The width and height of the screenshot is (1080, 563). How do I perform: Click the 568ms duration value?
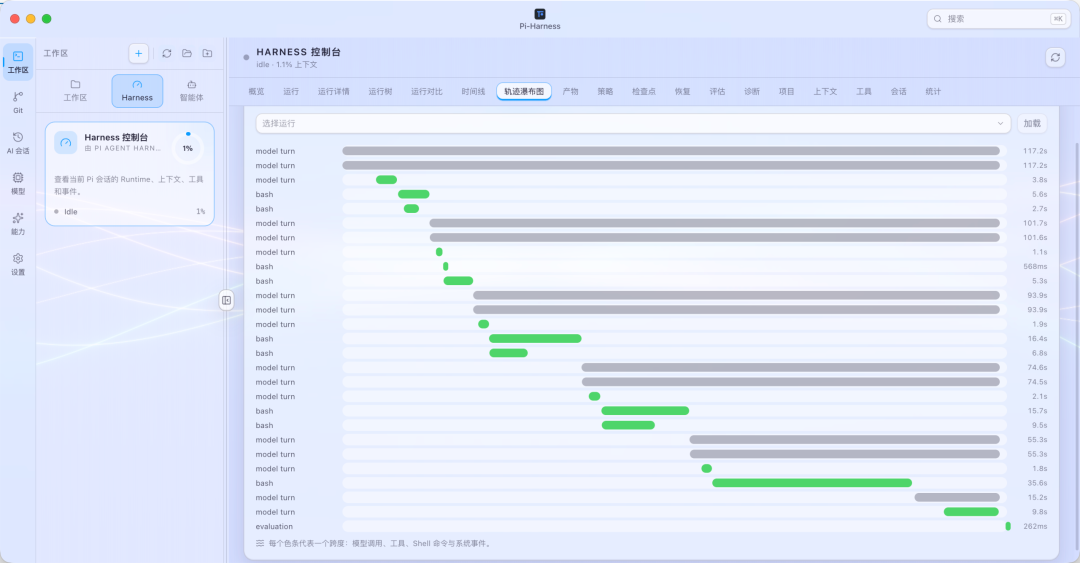(1035, 267)
